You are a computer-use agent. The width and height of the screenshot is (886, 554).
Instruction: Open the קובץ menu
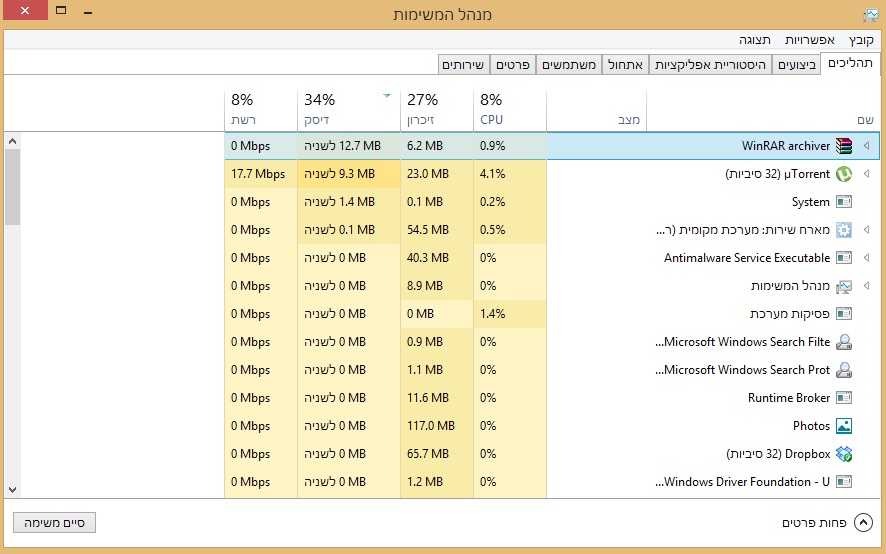coord(861,40)
